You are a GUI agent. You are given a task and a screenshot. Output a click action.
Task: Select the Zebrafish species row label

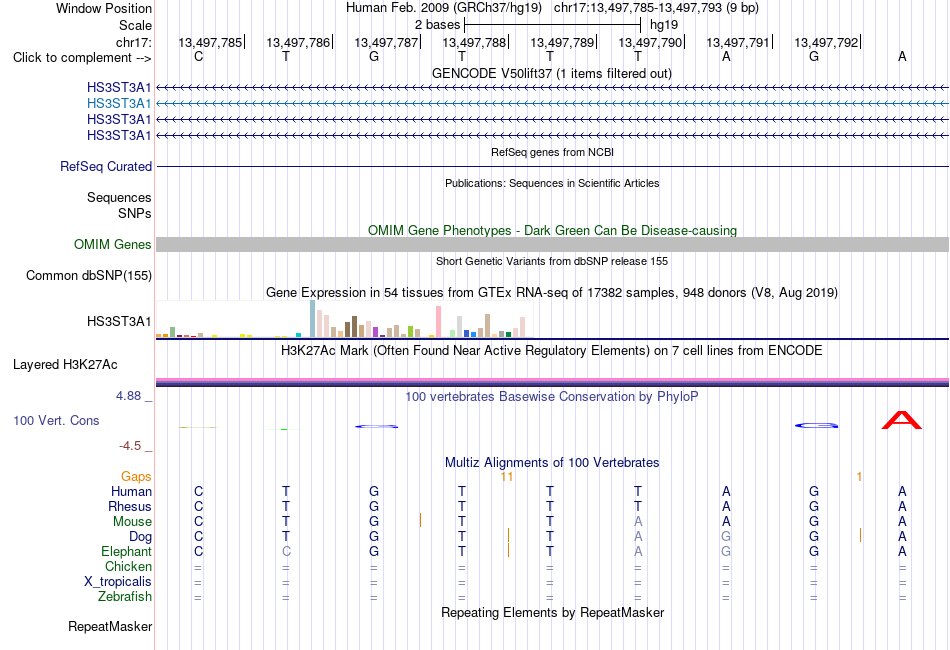[x=125, y=597]
